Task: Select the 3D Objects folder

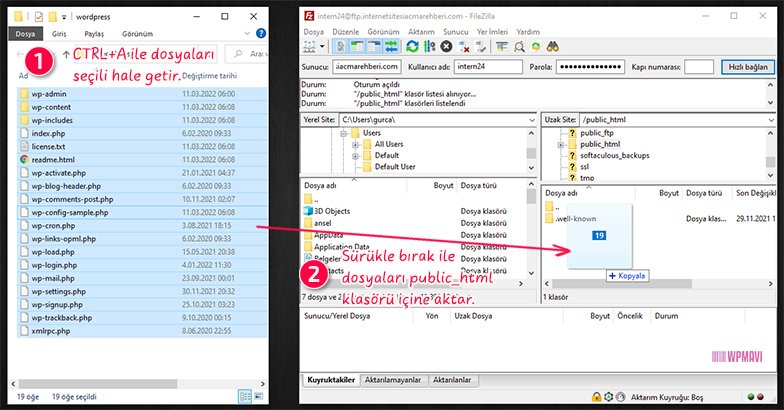Action: pyautogui.click(x=332, y=211)
